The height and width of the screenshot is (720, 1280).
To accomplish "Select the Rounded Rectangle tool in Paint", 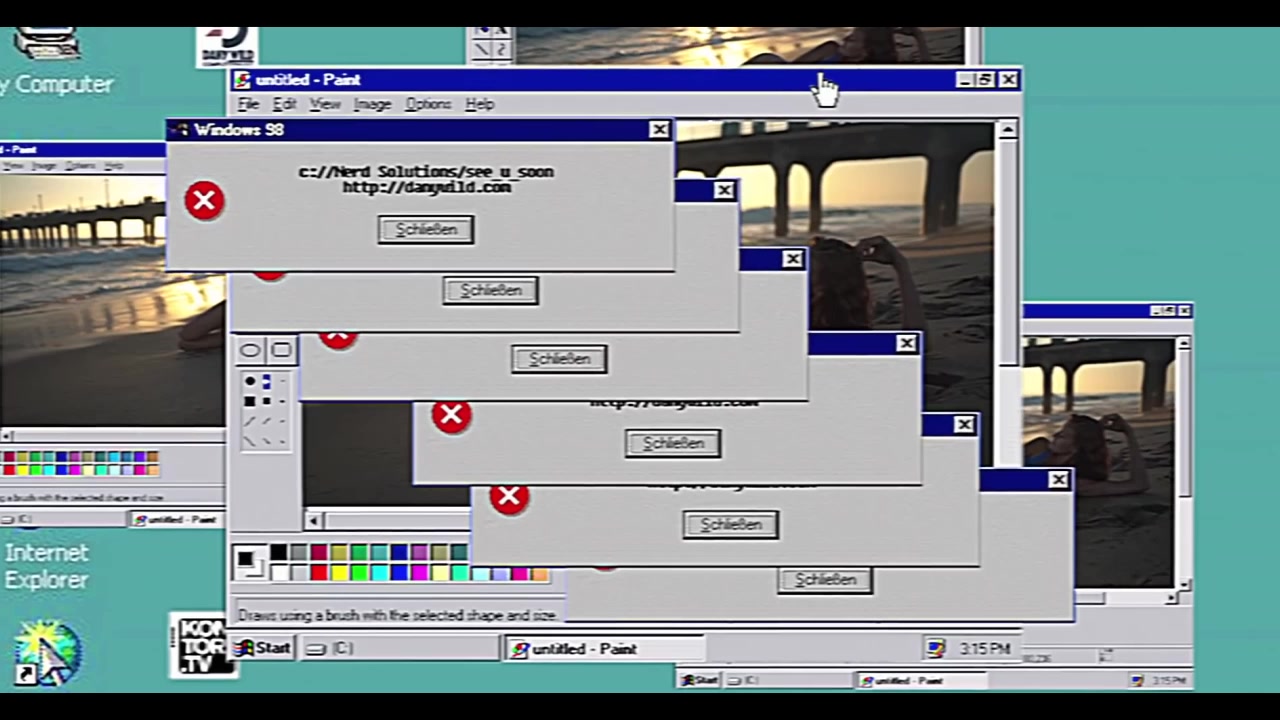I will pyautogui.click(x=281, y=350).
